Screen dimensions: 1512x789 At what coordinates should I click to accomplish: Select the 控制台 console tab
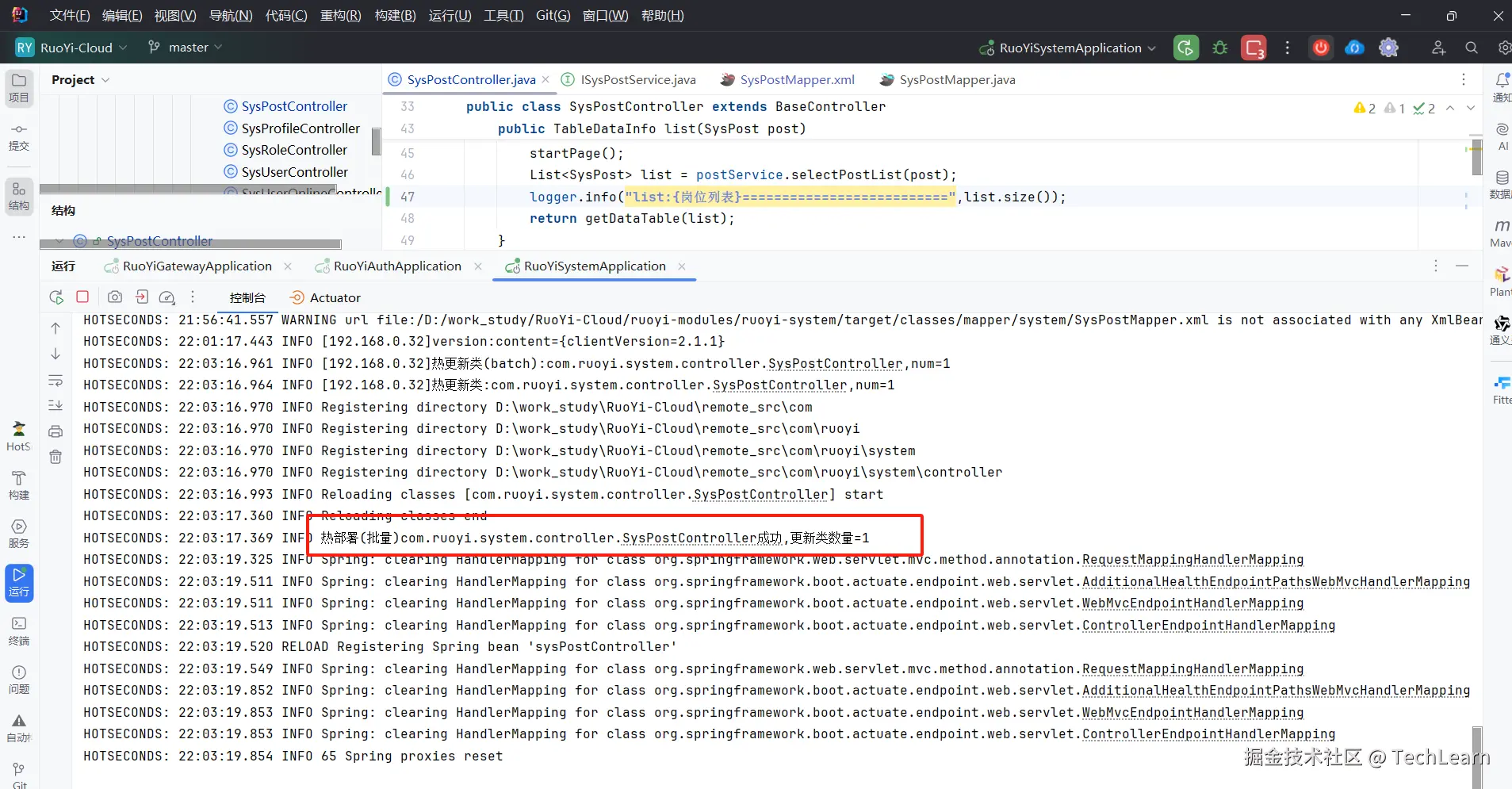(x=247, y=297)
